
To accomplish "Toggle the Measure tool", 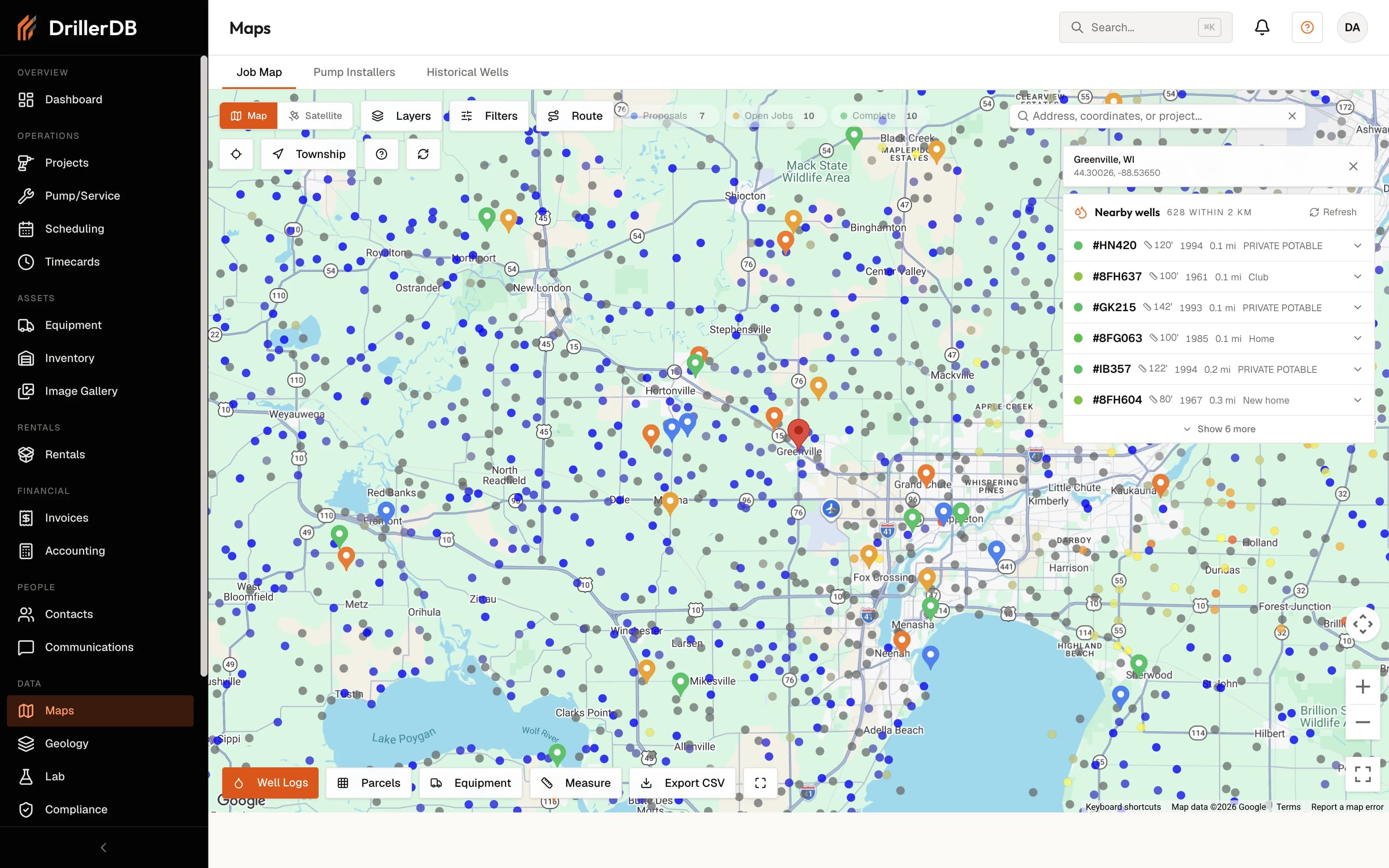I will click(576, 783).
